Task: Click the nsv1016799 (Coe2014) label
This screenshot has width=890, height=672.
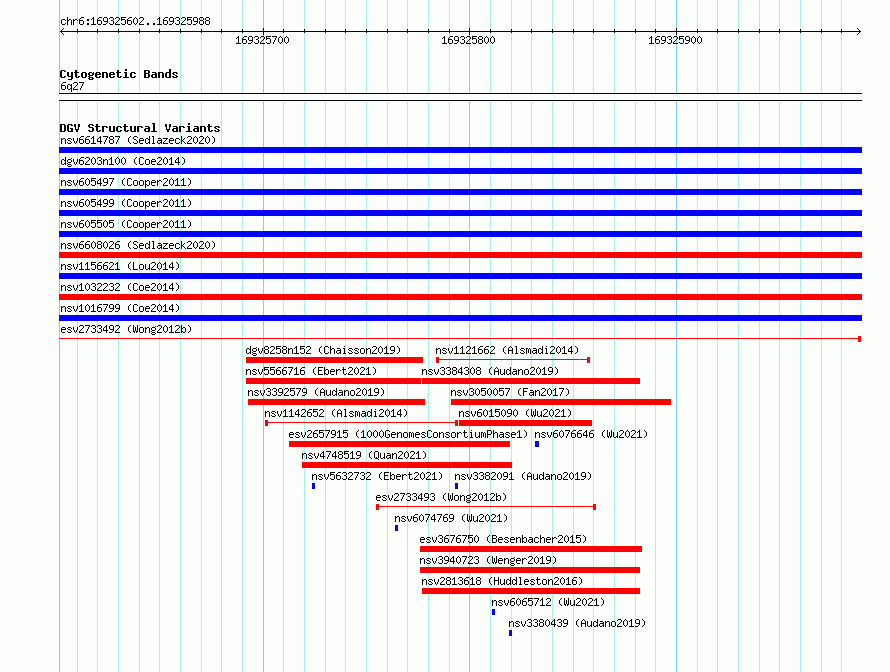Action: click(x=120, y=308)
